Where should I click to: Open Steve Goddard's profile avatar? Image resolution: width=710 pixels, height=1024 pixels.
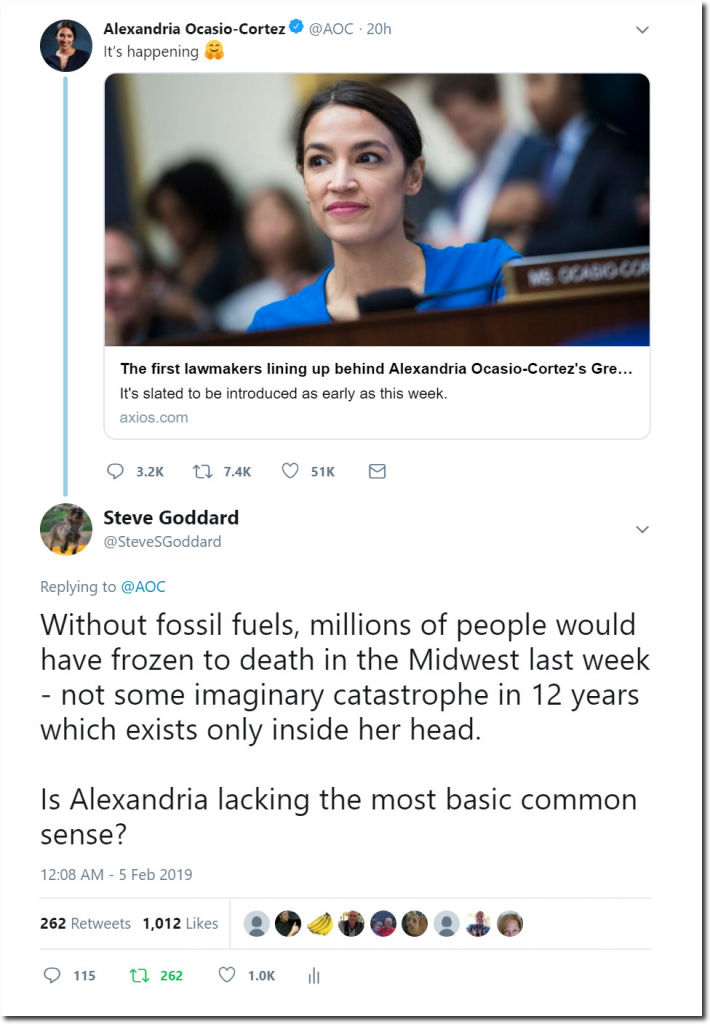click(x=65, y=529)
